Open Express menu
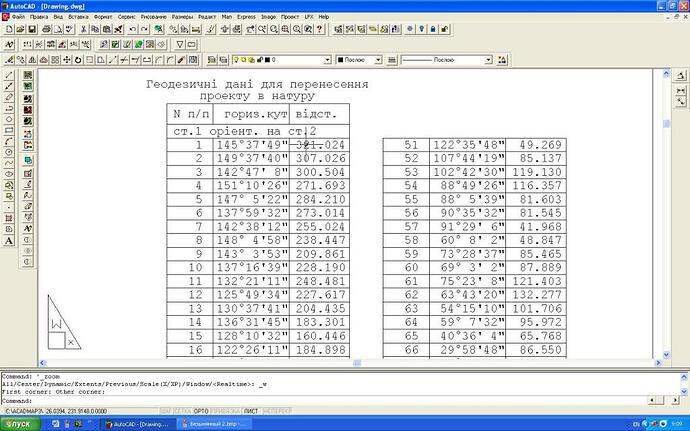 point(246,17)
